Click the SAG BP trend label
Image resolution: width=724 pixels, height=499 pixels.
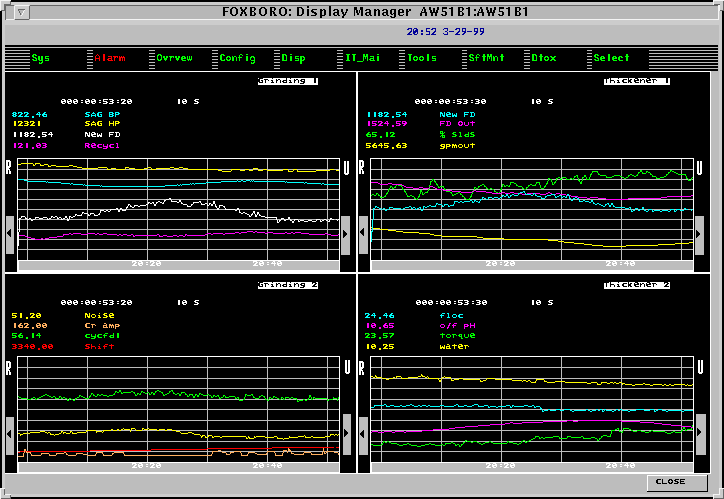pyautogui.click(x=102, y=115)
